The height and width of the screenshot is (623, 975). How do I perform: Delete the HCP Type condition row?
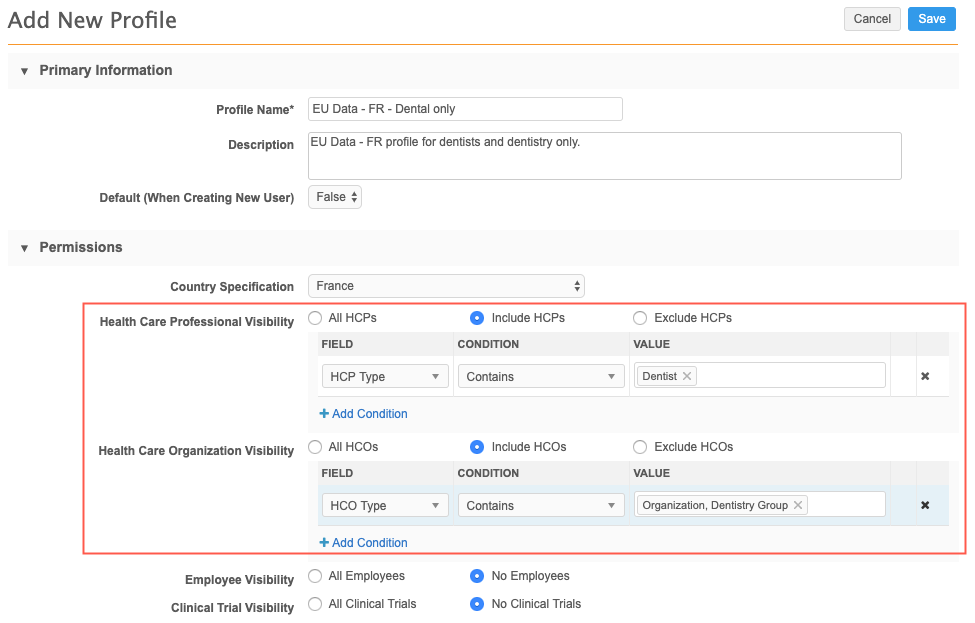tap(925, 377)
